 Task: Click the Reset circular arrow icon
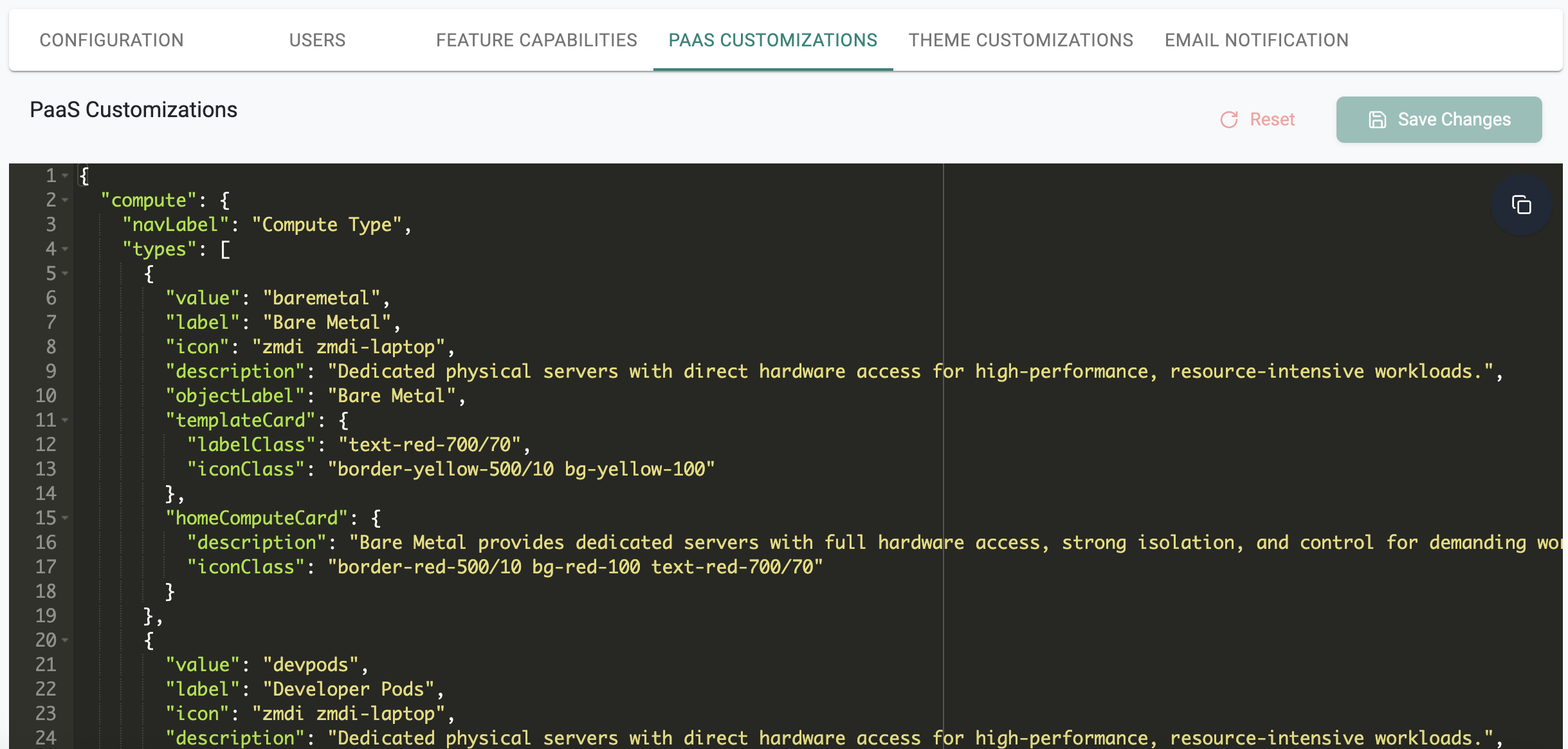[x=1229, y=120]
